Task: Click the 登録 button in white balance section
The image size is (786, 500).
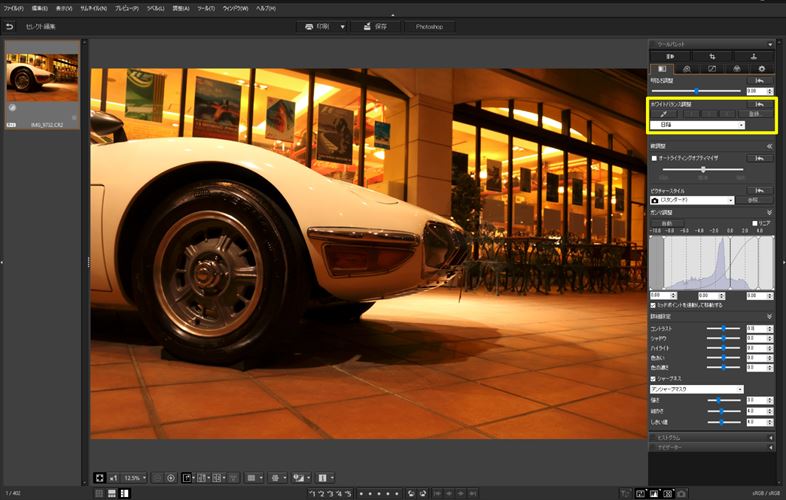Action: point(754,114)
